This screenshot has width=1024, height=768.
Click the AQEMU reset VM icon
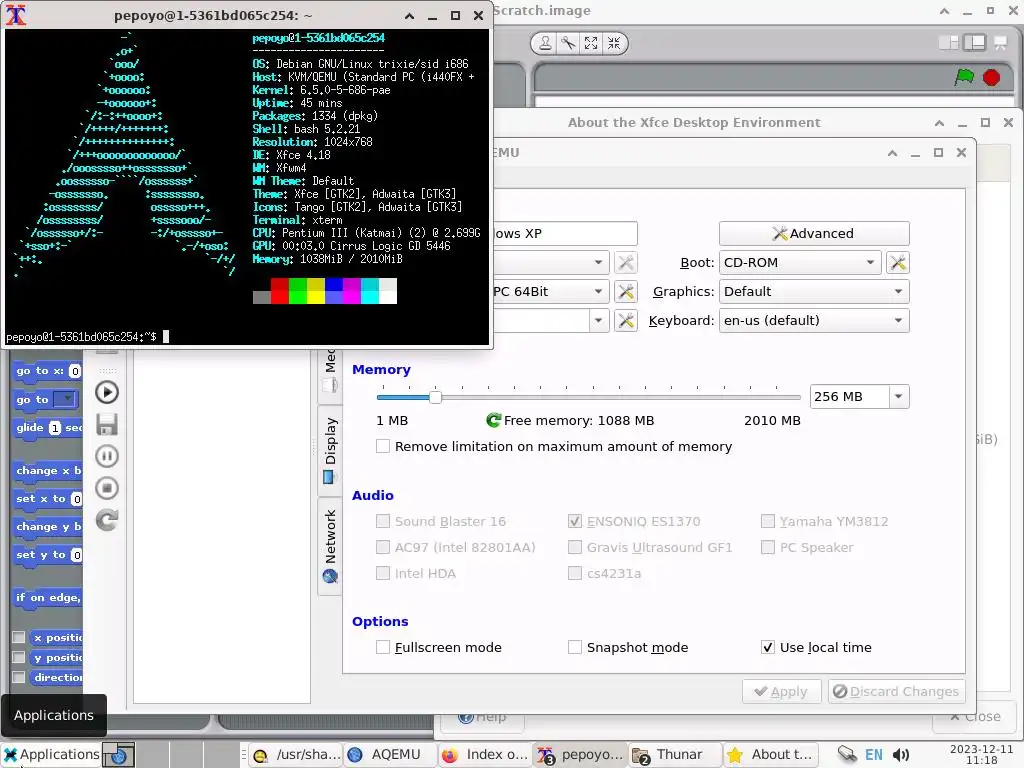(x=107, y=520)
